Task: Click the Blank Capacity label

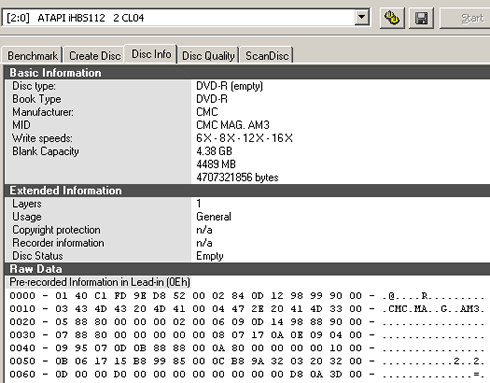Action: pyautogui.click(x=46, y=151)
